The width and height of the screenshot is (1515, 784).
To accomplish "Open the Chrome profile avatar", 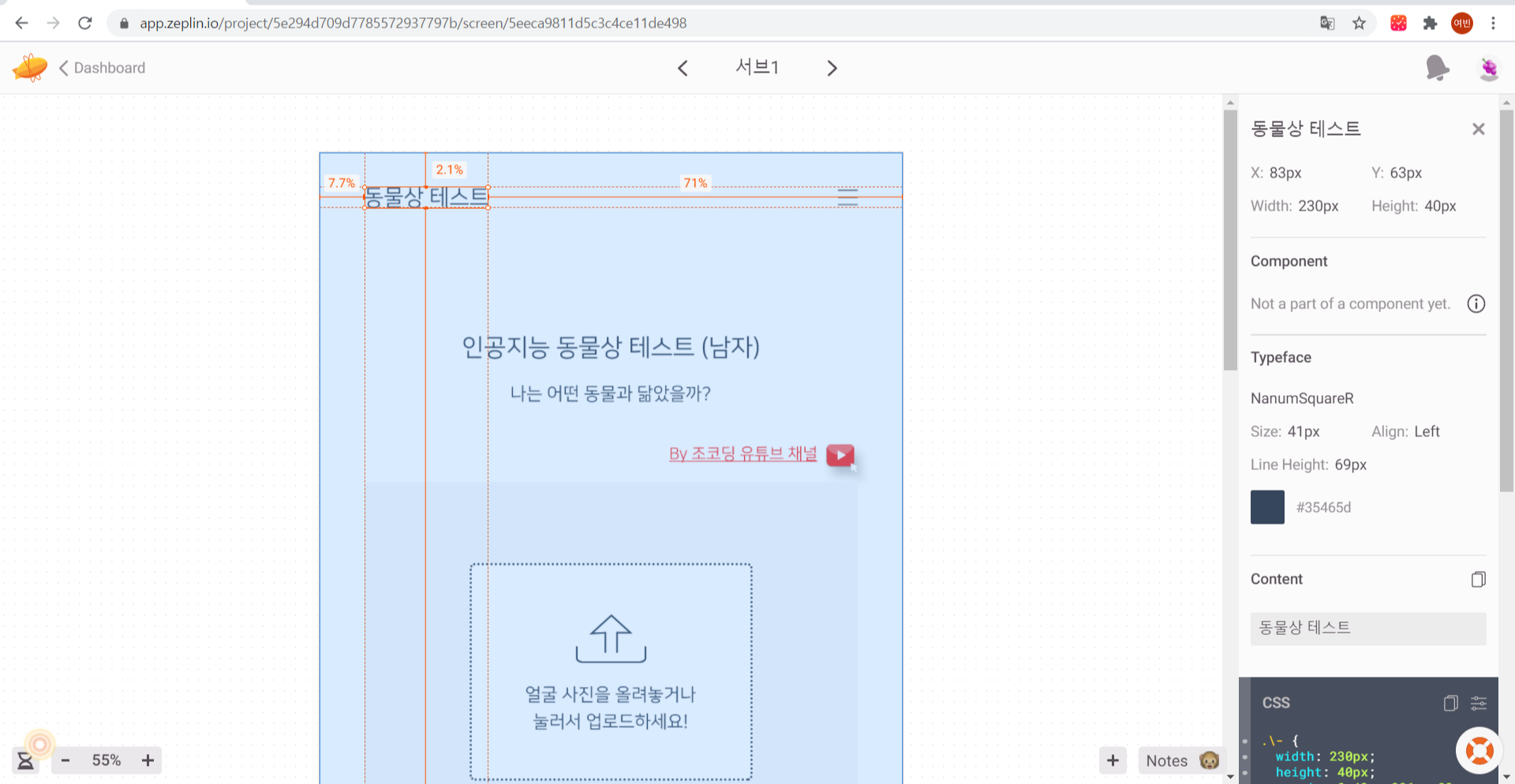I will coord(1462,23).
